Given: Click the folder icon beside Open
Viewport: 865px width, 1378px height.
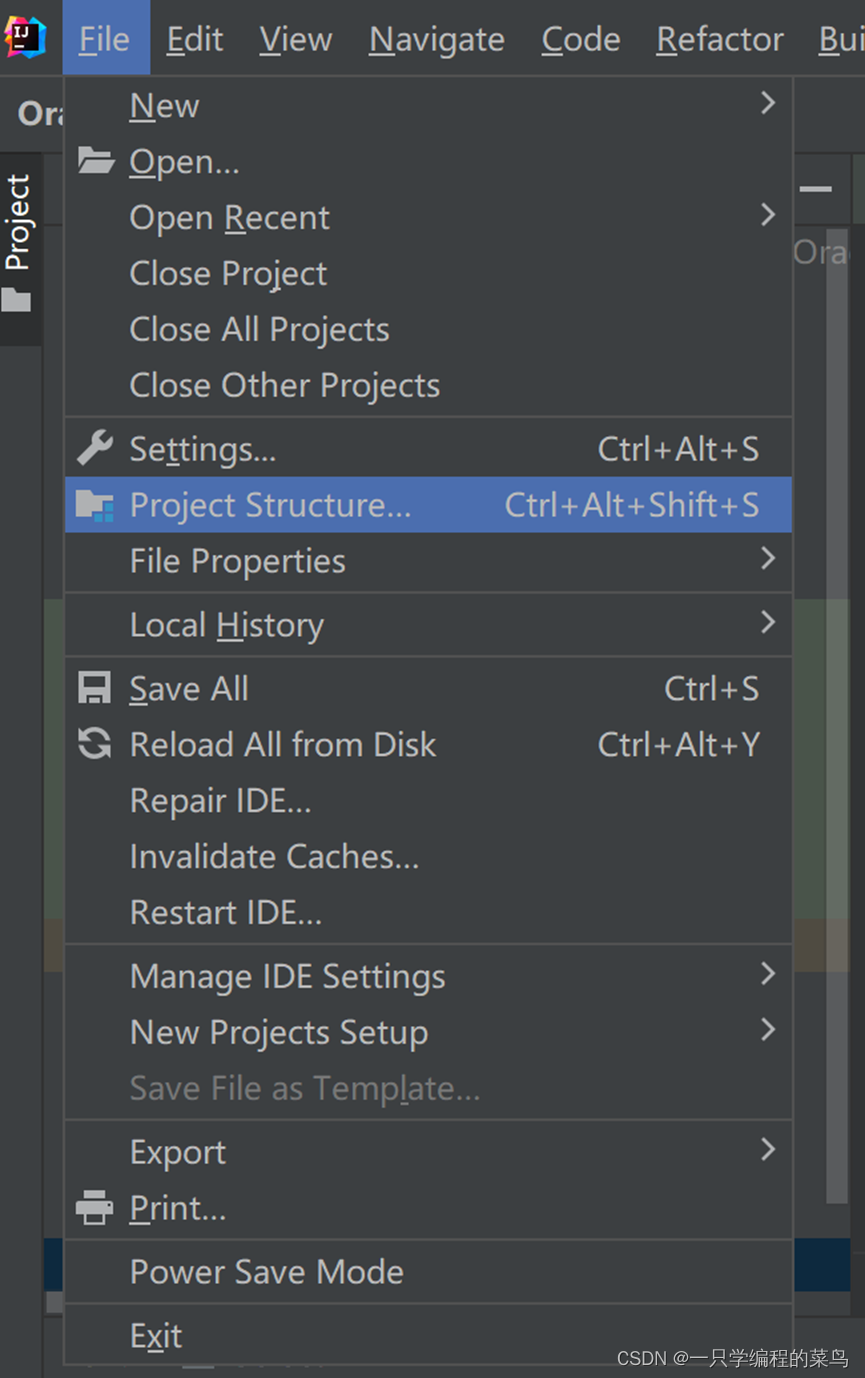Looking at the screenshot, I should (96, 161).
